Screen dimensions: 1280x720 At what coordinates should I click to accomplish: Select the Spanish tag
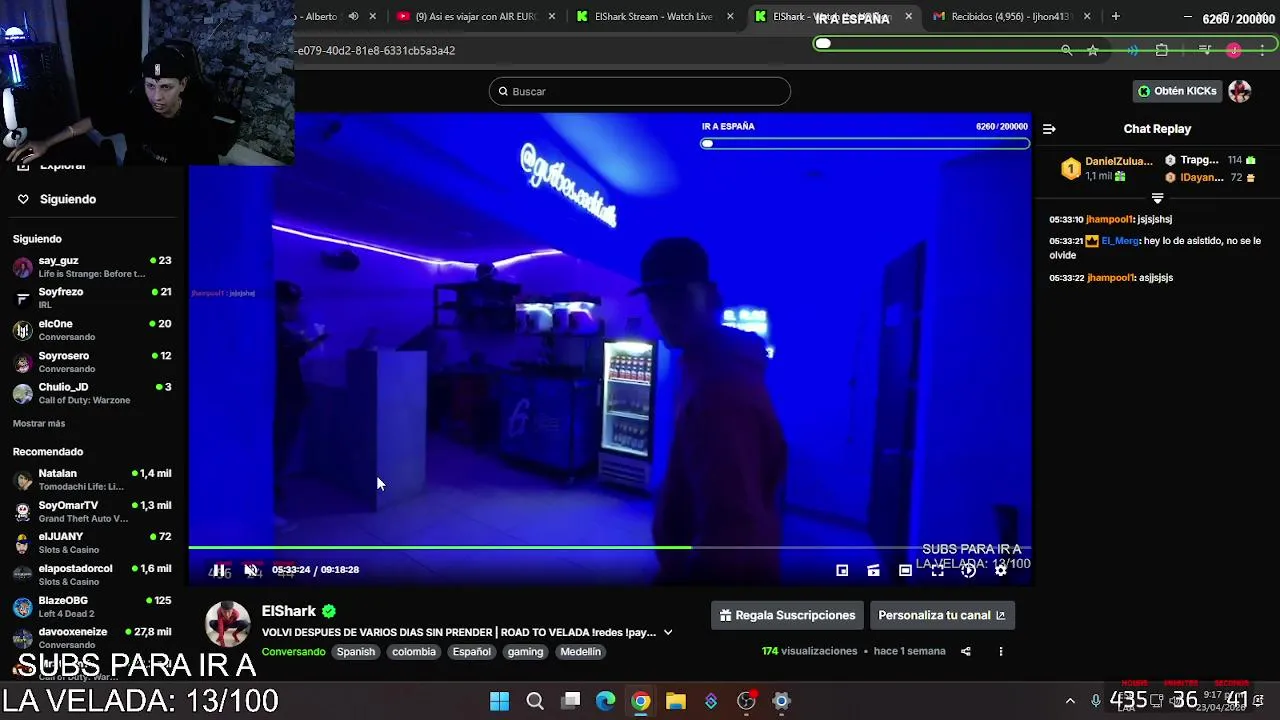pos(356,651)
